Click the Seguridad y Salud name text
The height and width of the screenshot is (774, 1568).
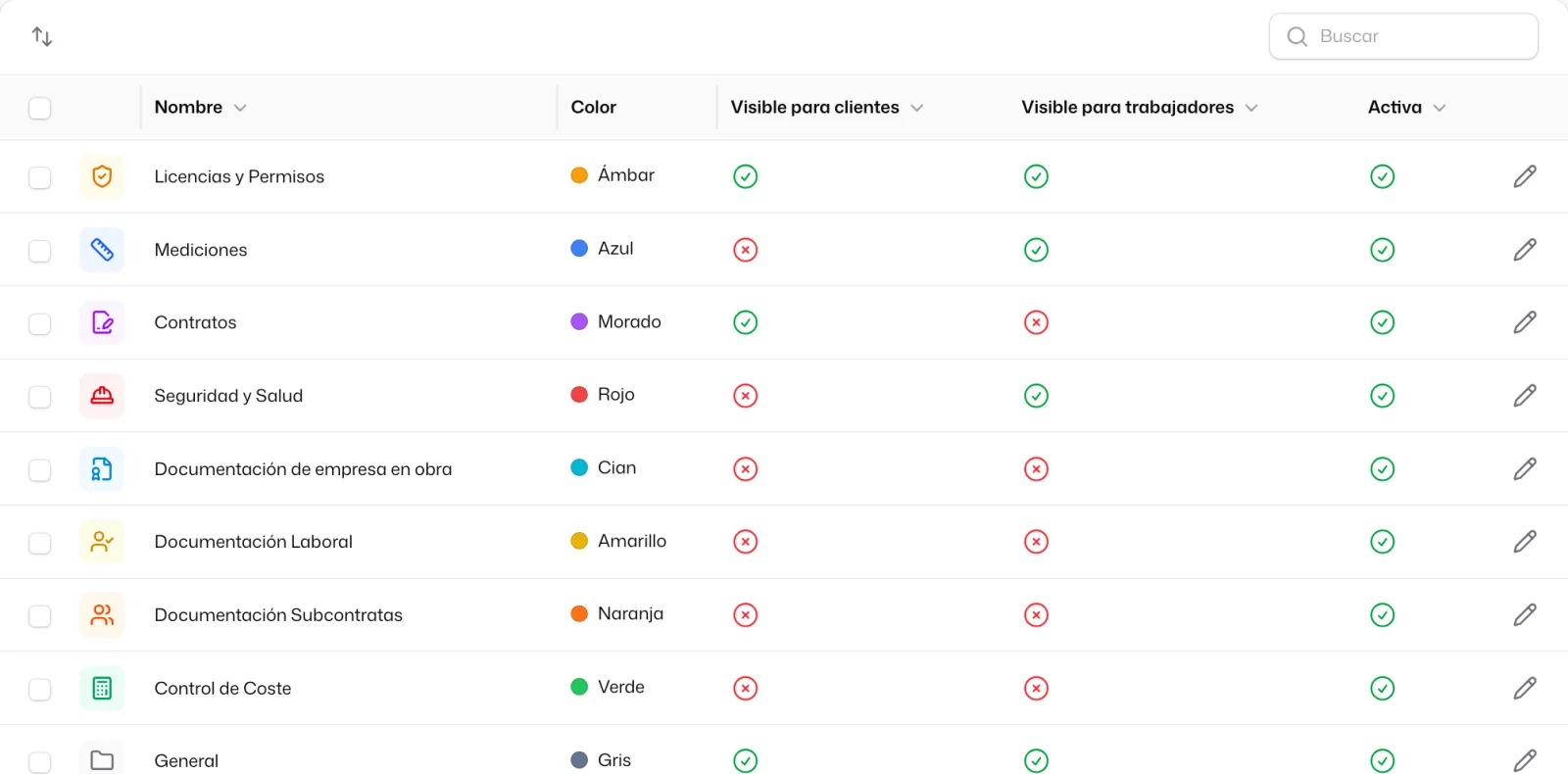228,396
